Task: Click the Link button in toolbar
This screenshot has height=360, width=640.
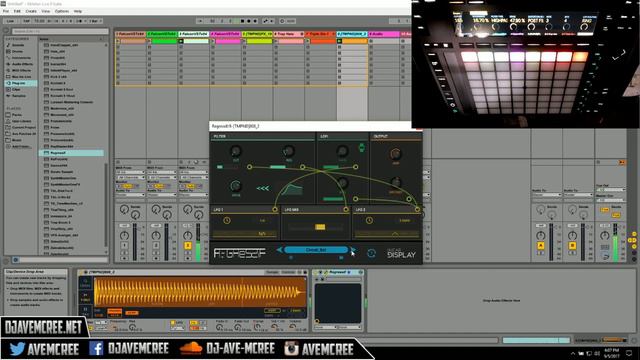Action: pyautogui.click(x=11, y=21)
